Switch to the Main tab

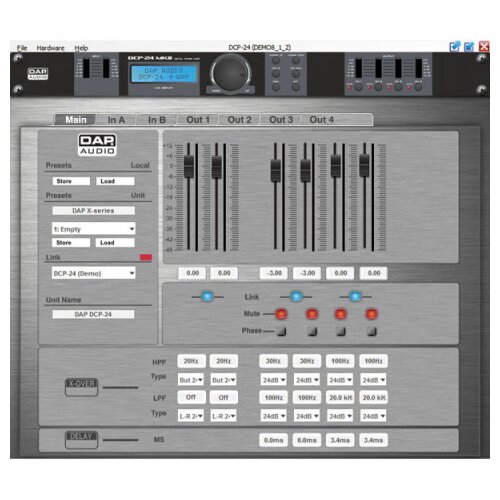click(76, 120)
